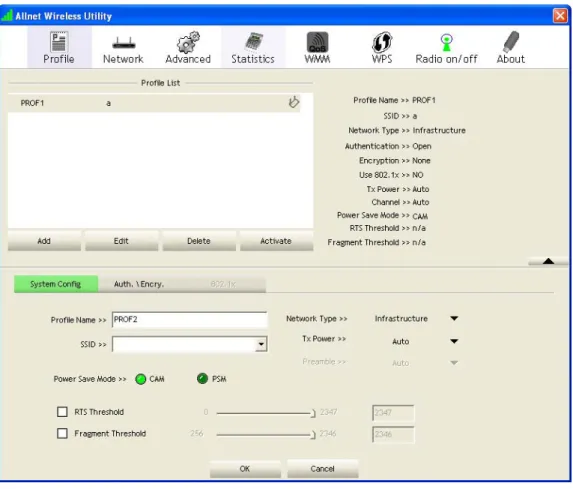The image size is (573, 489).
Task: Click the RTS Threshold slider
Action: click(266, 413)
